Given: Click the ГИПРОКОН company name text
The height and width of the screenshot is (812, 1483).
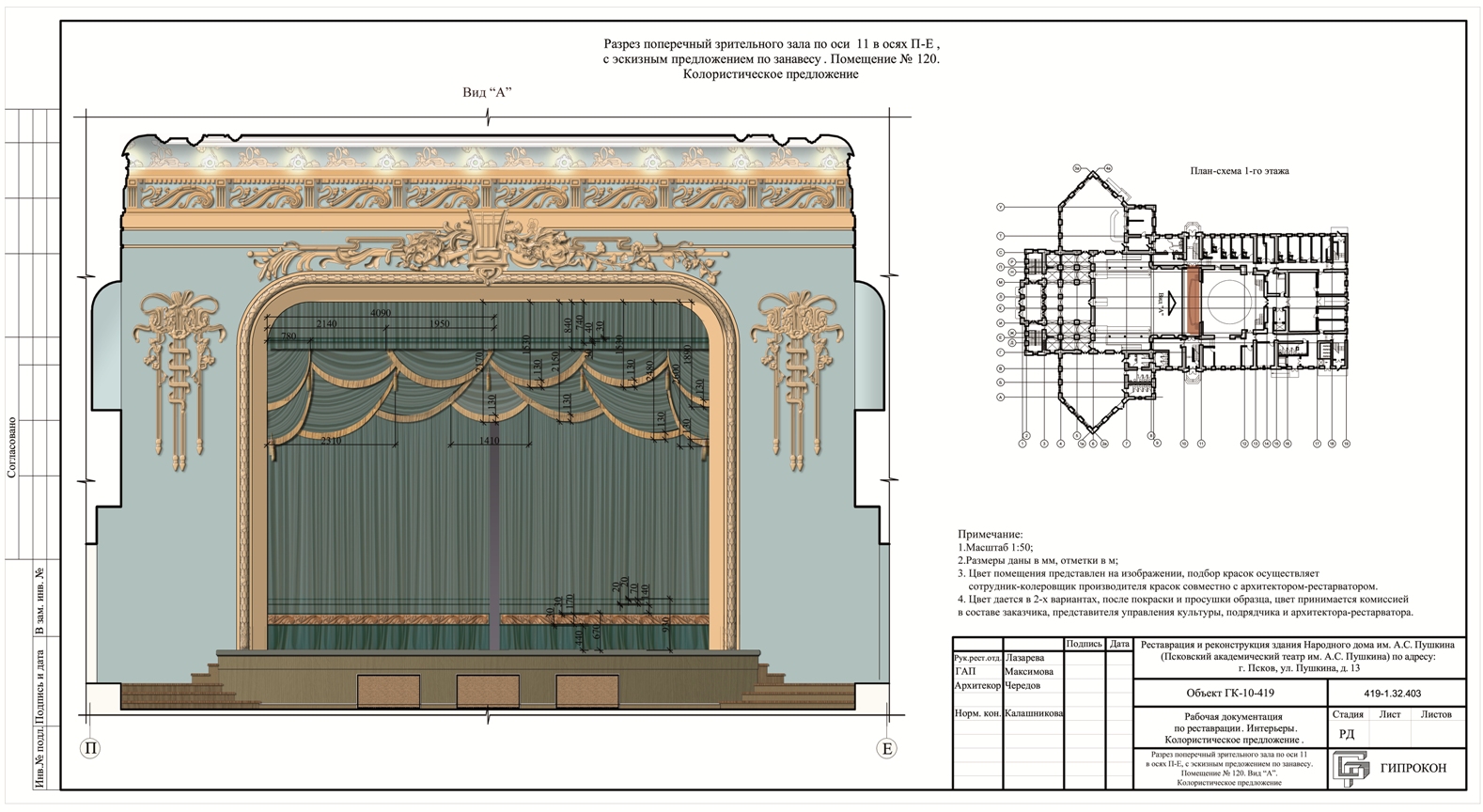Looking at the screenshot, I should pyautogui.click(x=1413, y=769).
